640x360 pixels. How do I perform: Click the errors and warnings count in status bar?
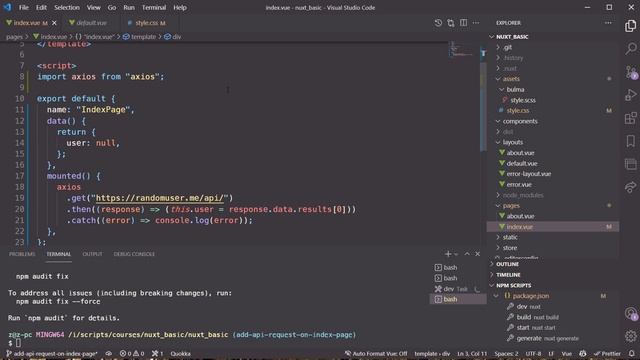coord(132,353)
